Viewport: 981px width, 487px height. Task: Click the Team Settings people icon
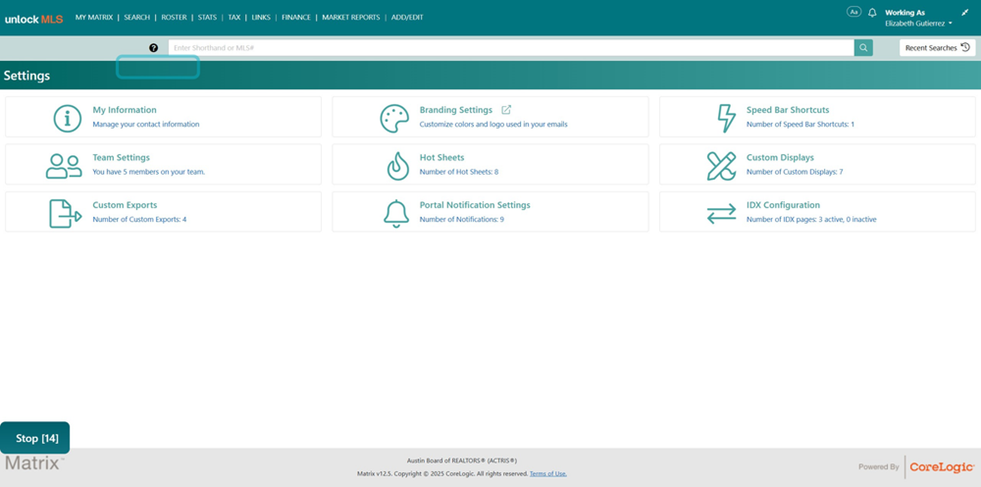[64, 167]
